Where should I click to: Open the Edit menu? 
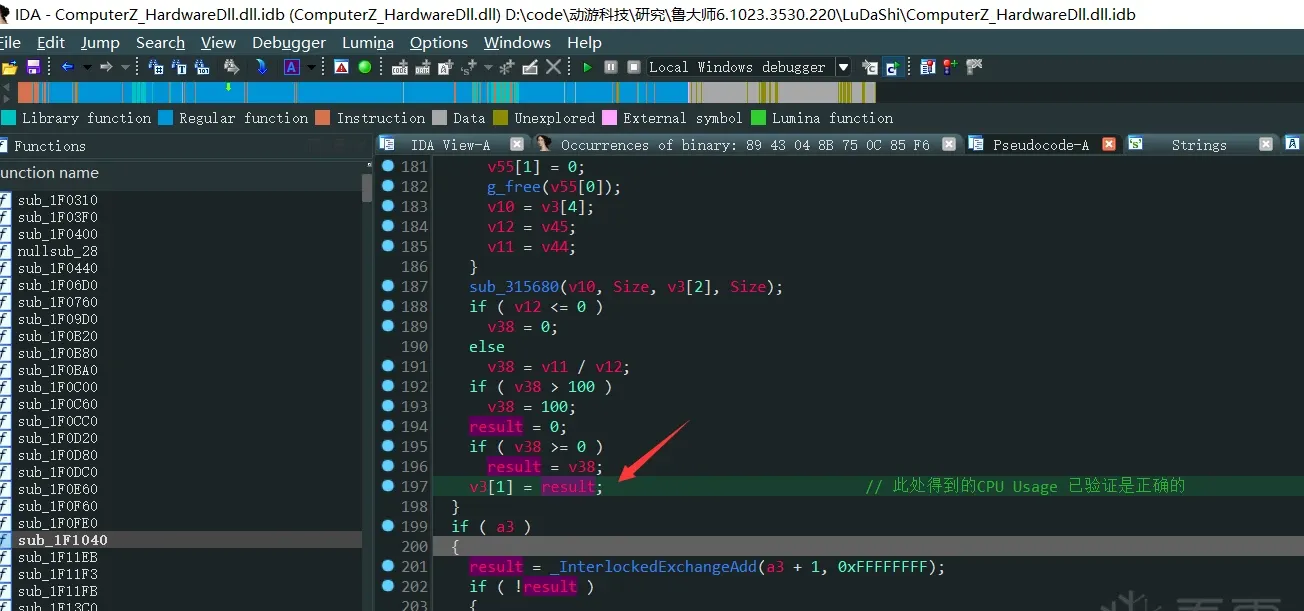(x=50, y=42)
